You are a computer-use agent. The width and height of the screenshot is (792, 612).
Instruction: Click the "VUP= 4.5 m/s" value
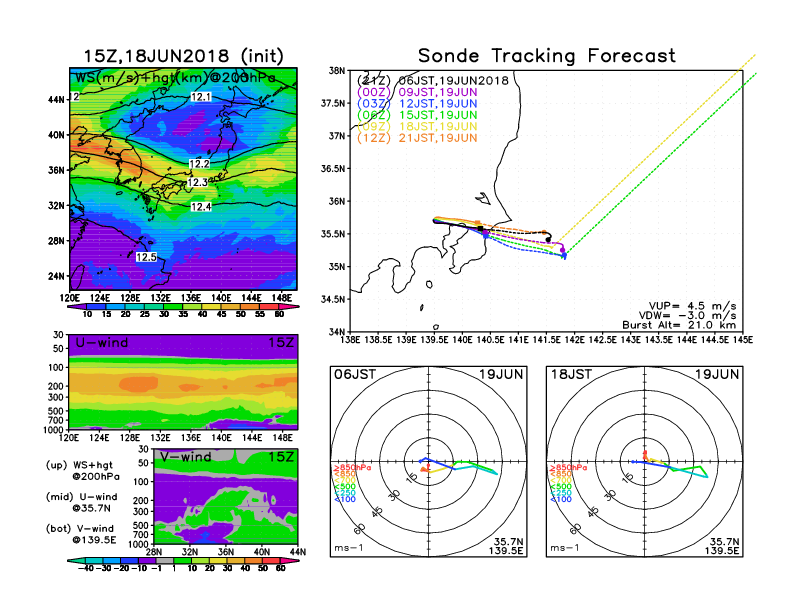(x=692, y=306)
